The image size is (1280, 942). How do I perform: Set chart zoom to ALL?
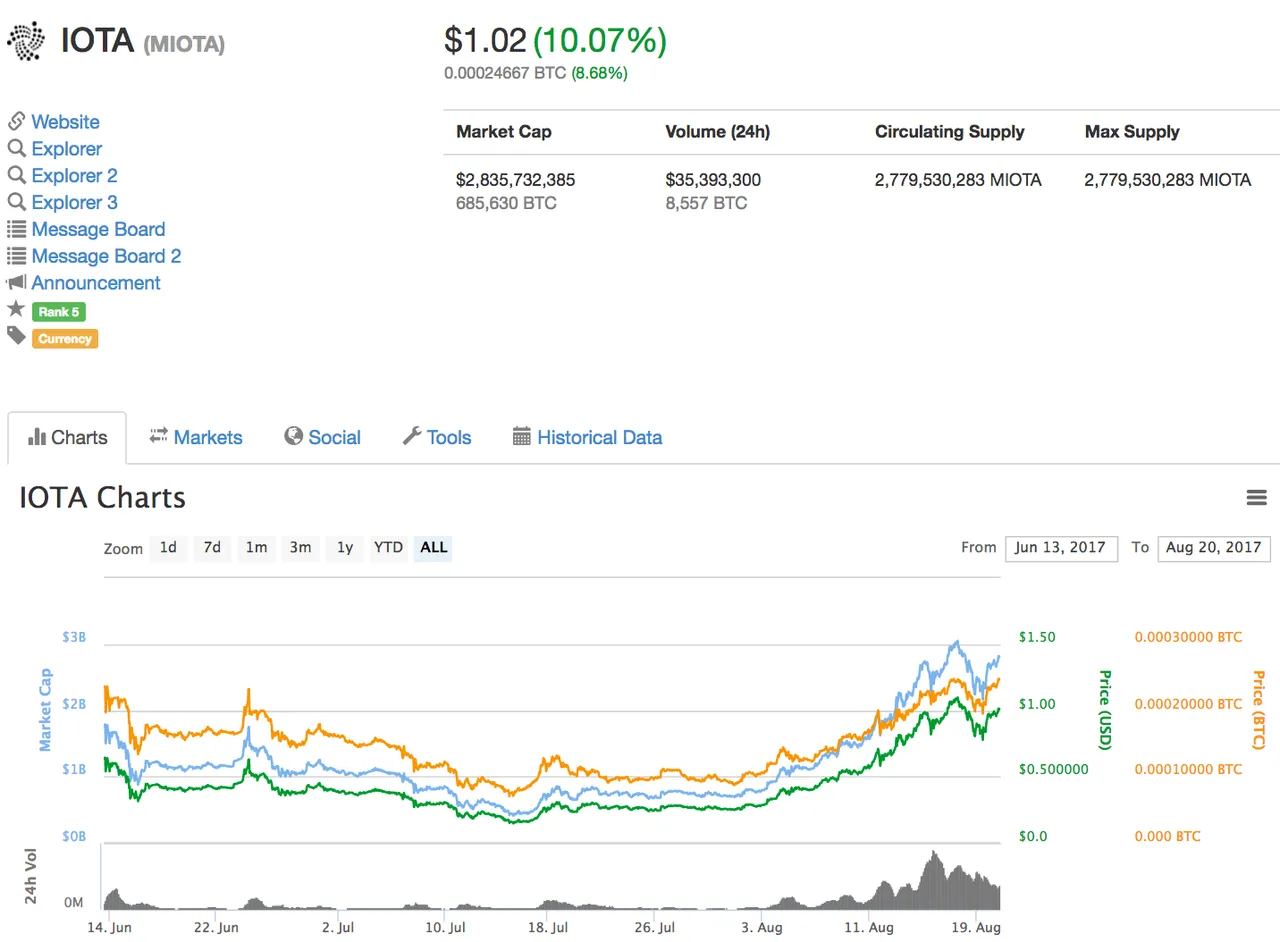coord(434,548)
